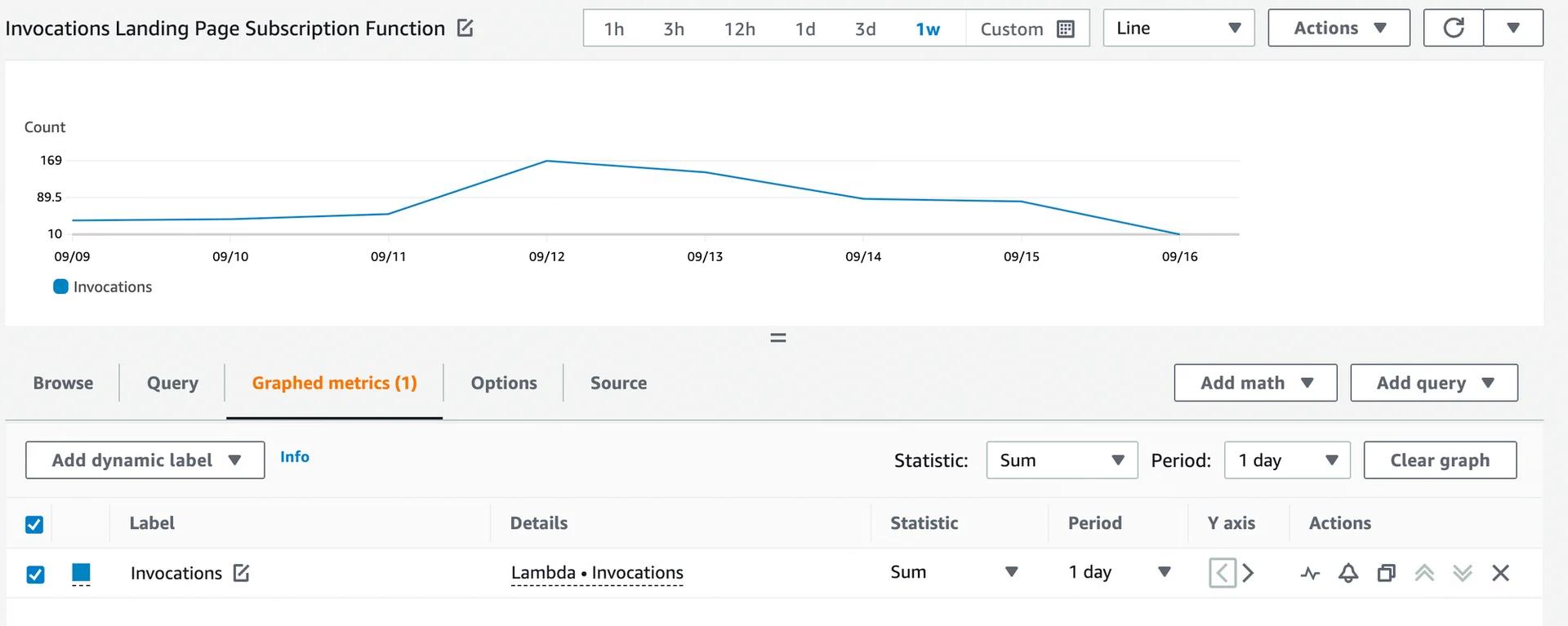
Task: Switch to the Options tab
Action: 503,383
